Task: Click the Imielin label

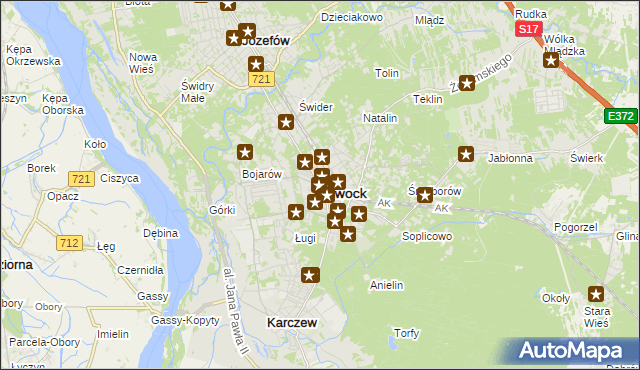Action: [x=113, y=335]
